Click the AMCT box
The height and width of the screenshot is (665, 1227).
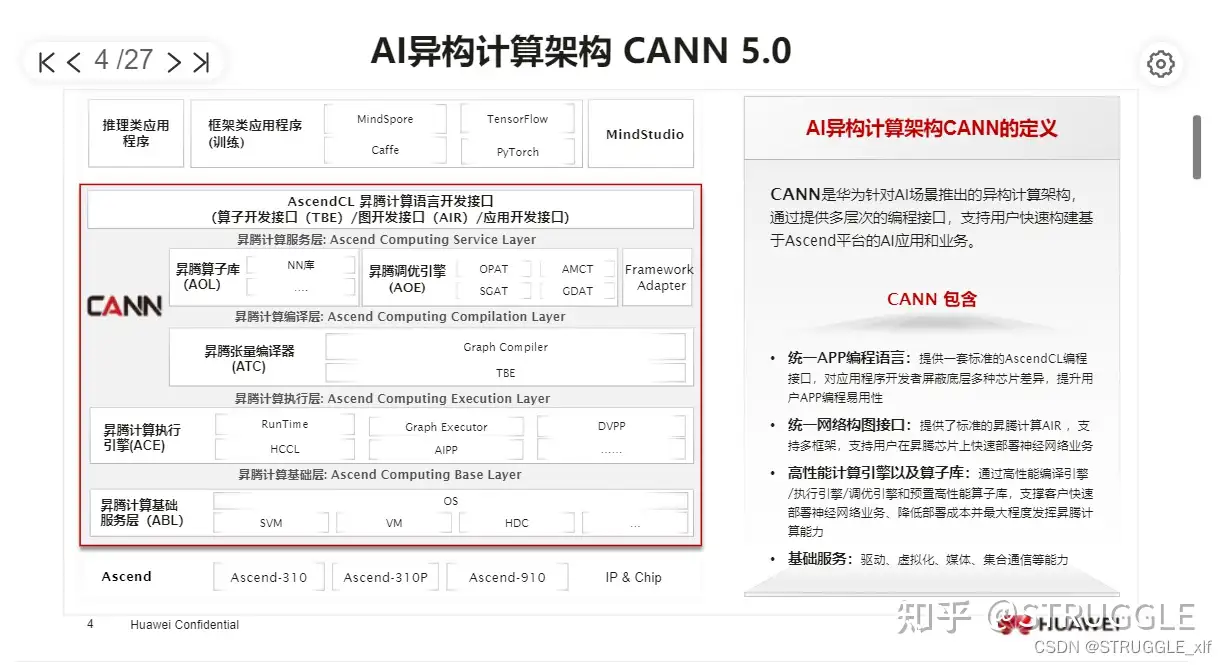(x=577, y=269)
